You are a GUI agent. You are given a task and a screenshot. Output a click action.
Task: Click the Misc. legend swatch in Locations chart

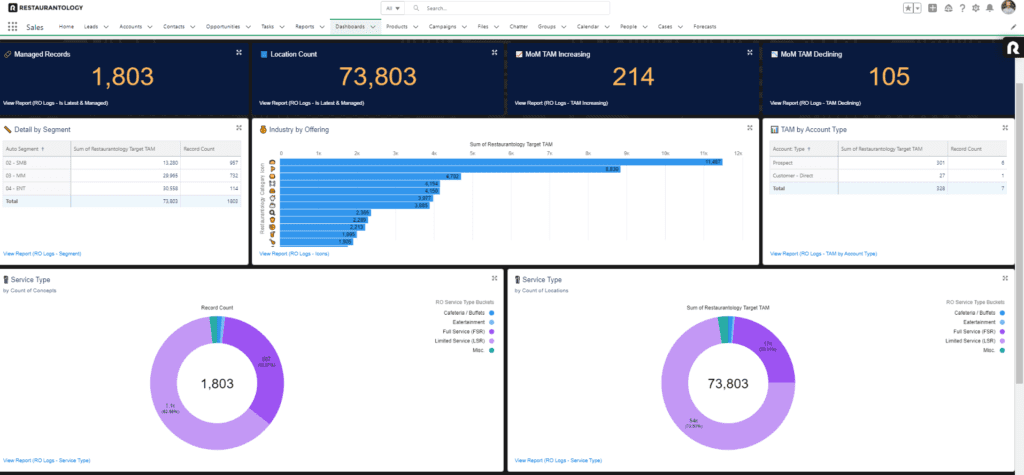click(1002, 350)
